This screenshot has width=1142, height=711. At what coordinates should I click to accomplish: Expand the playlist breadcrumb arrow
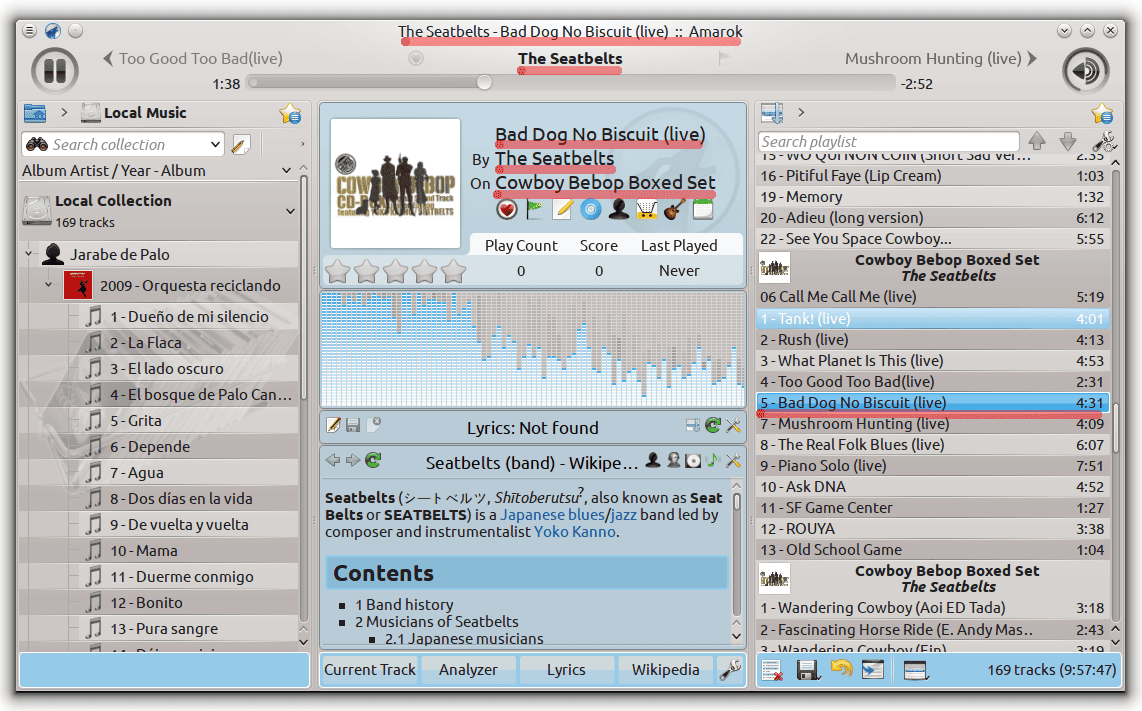(x=801, y=112)
